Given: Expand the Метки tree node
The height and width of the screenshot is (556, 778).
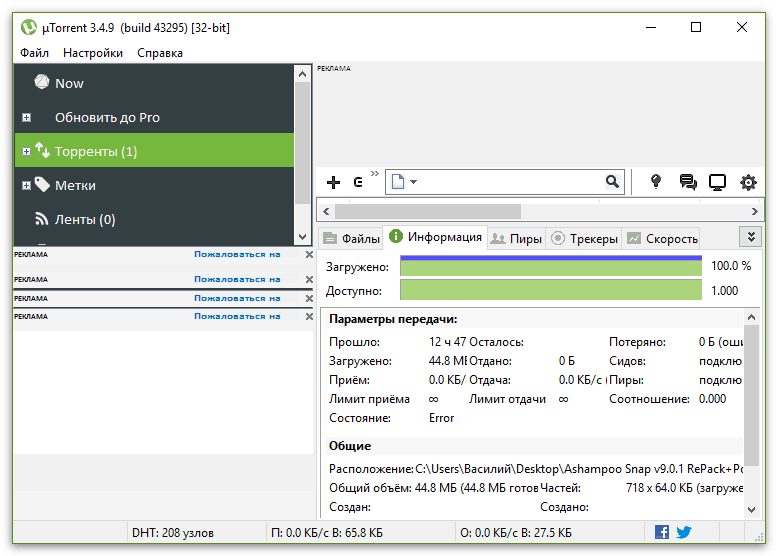Looking at the screenshot, I should pyautogui.click(x=27, y=185).
